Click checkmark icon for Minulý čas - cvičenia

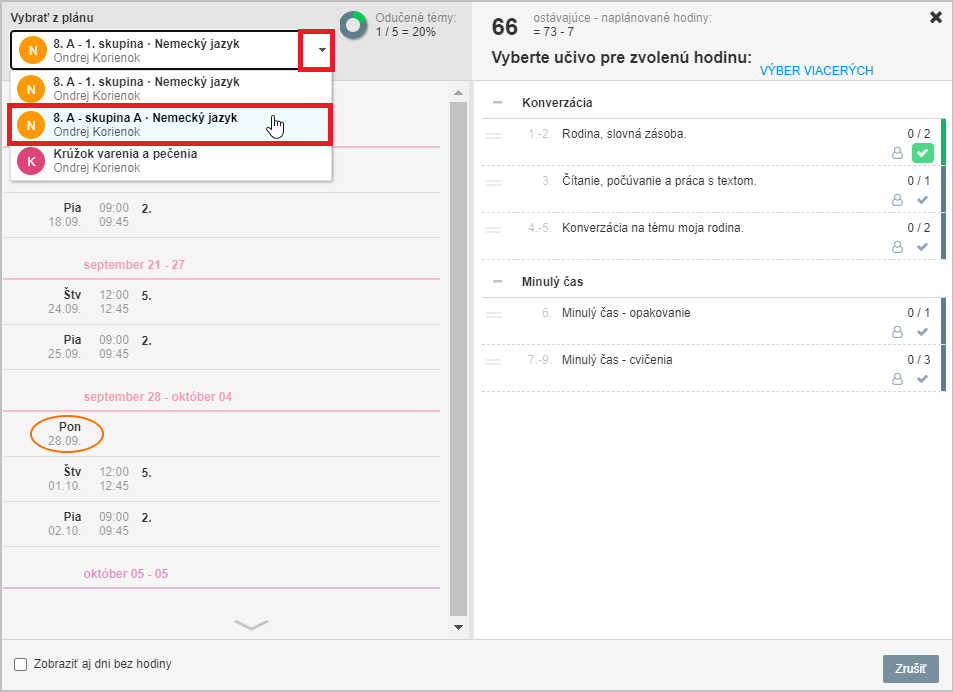[922, 379]
